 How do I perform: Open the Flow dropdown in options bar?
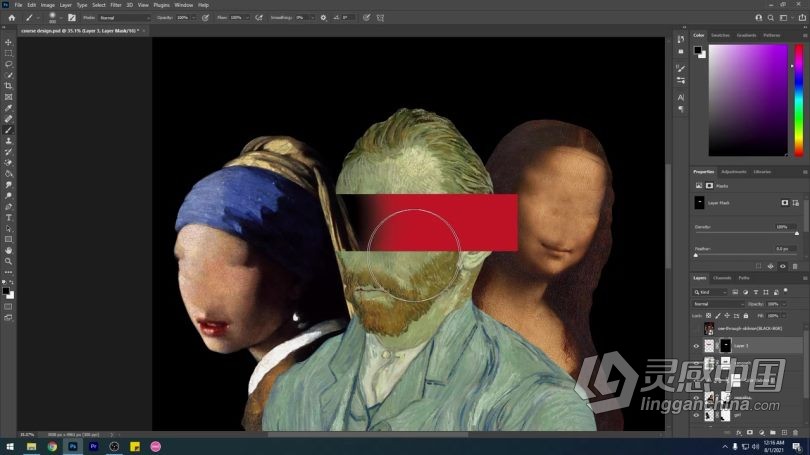246,18
